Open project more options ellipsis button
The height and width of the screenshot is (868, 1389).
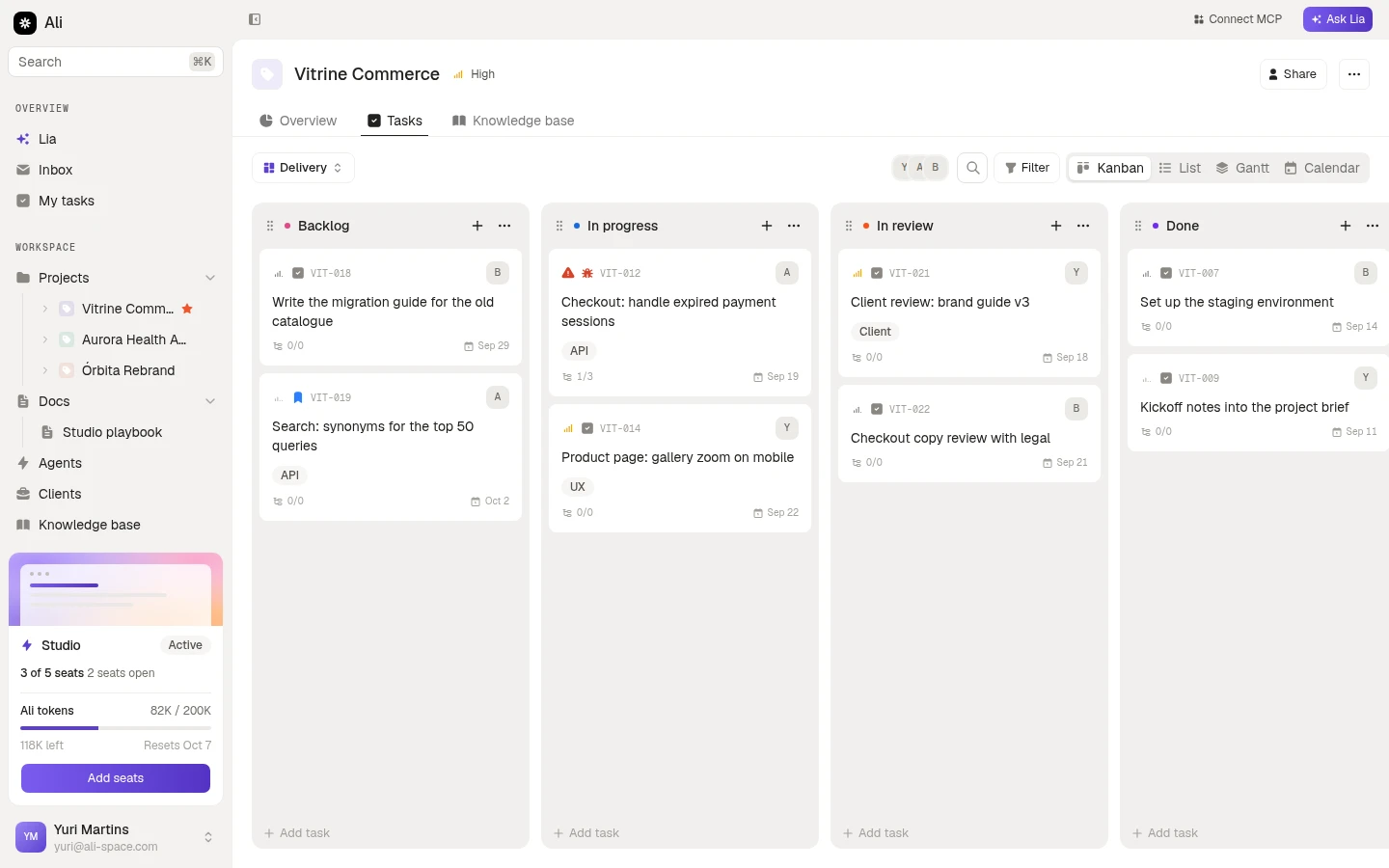[x=1354, y=74]
